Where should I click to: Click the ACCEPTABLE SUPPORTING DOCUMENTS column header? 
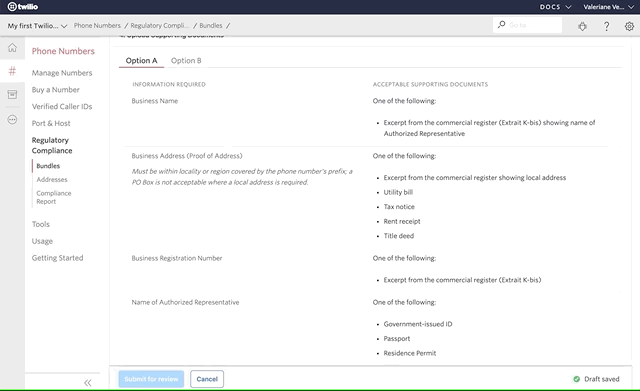[430, 84]
